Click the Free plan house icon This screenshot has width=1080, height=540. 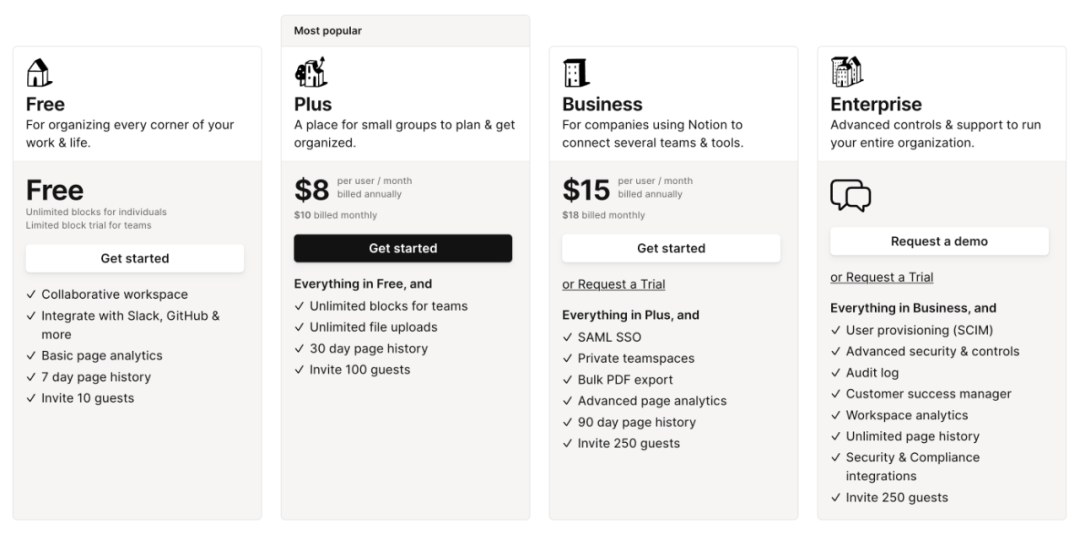[x=39, y=73]
